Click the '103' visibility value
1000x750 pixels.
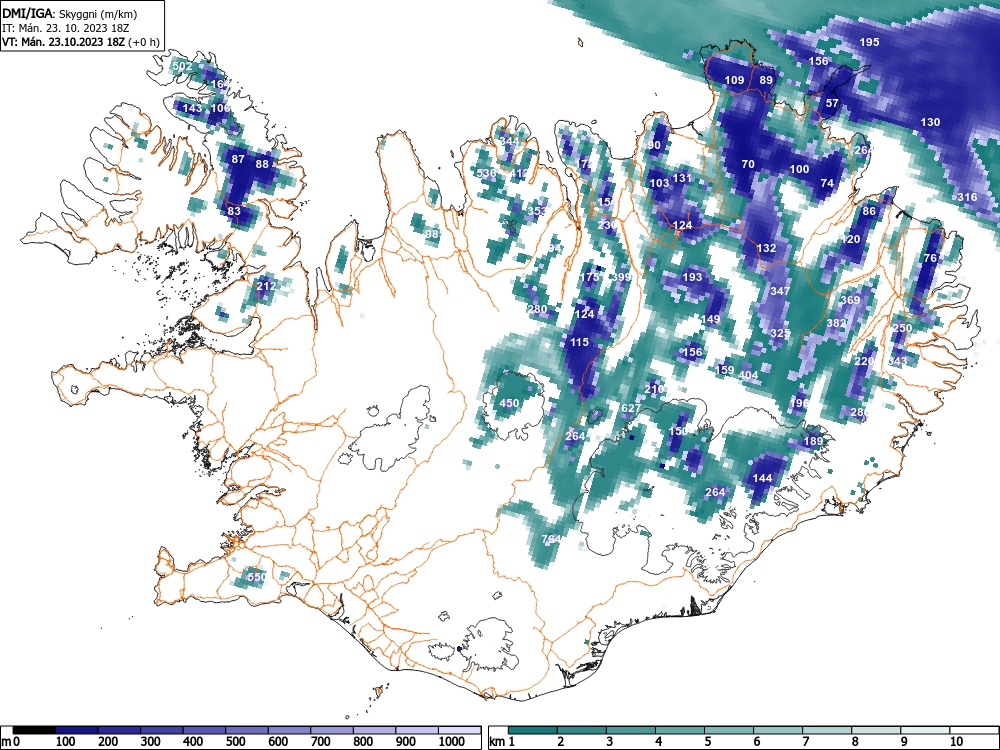pyautogui.click(x=659, y=184)
